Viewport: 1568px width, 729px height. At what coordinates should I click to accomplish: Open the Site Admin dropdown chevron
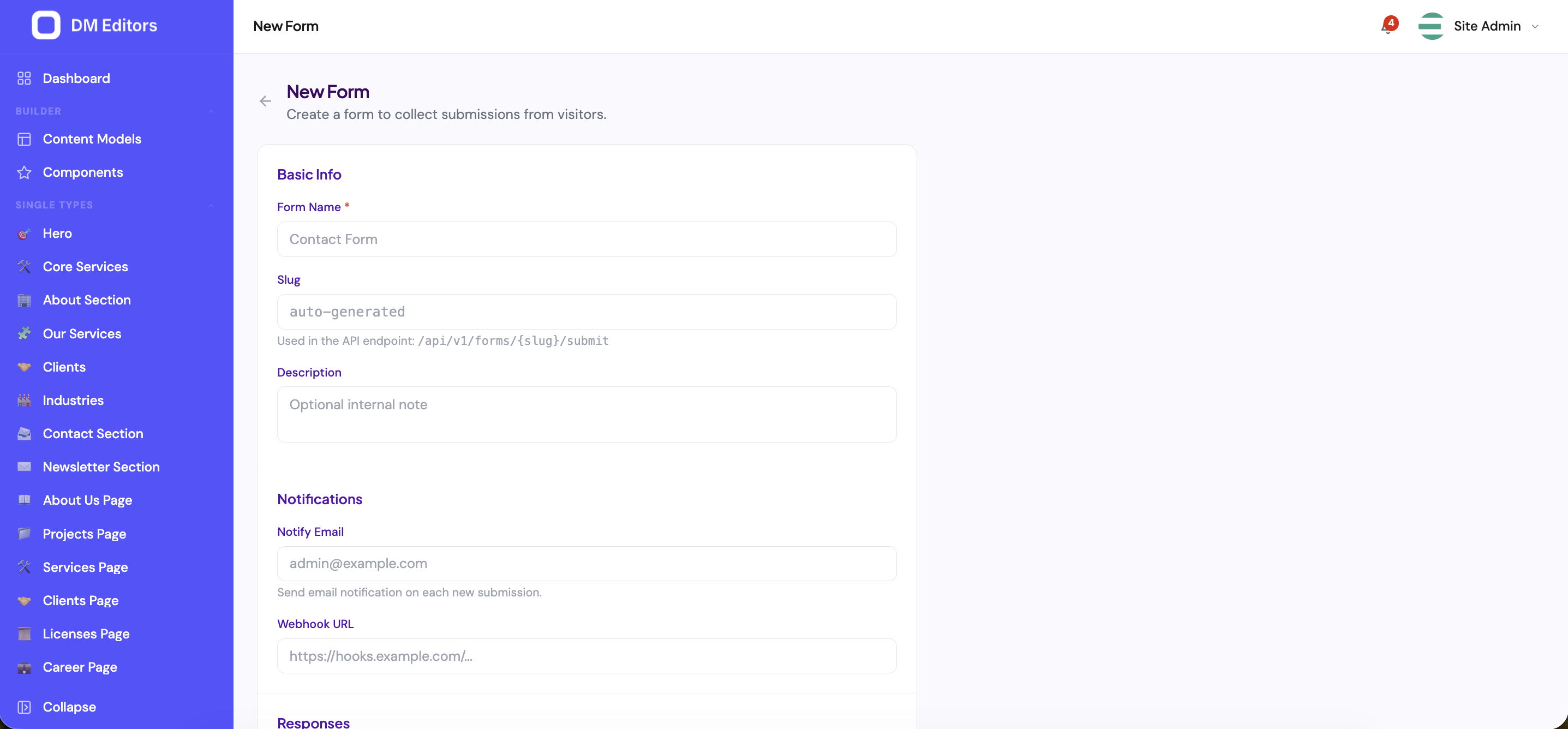point(1535,26)
